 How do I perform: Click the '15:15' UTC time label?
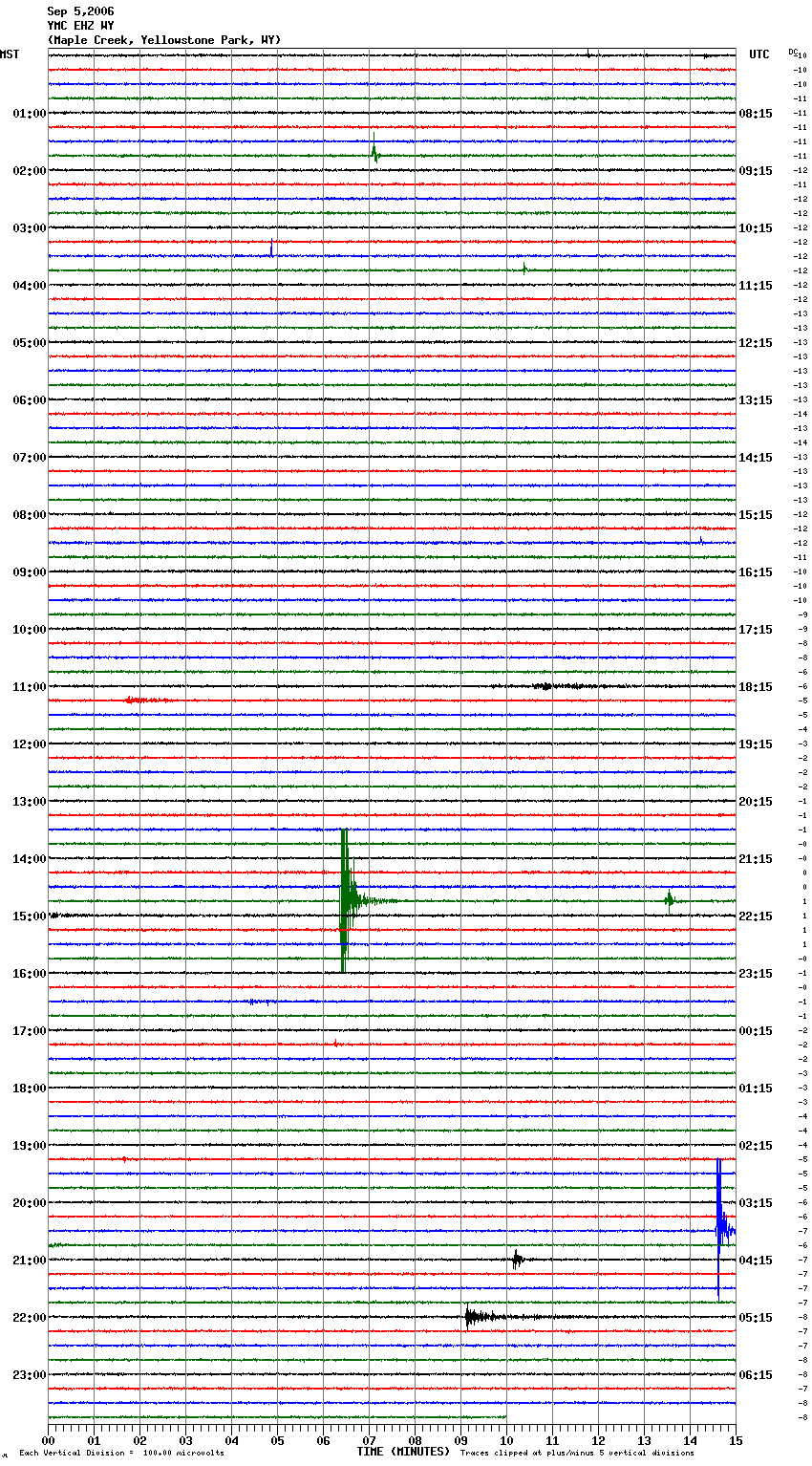[x=756, y=515]
